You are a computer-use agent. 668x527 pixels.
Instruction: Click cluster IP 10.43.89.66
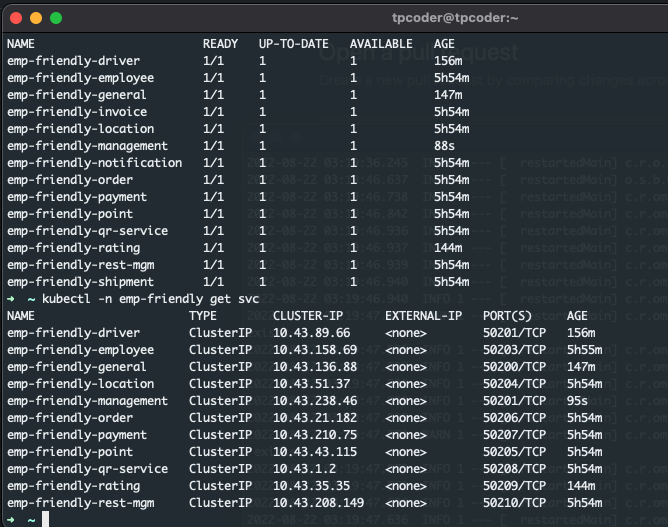pos(311,333)
